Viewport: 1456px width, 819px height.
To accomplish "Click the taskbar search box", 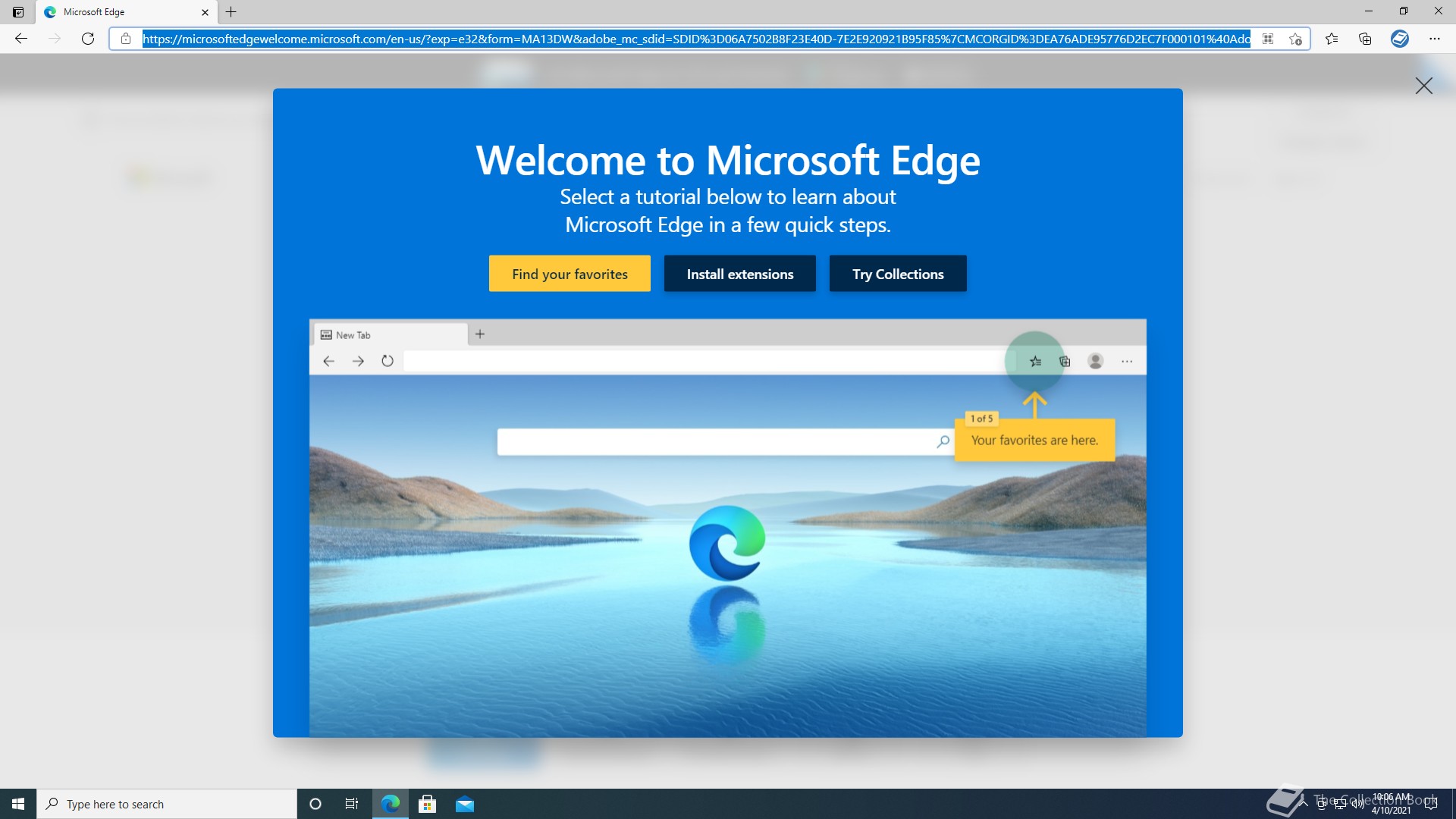I will [167, 804].
